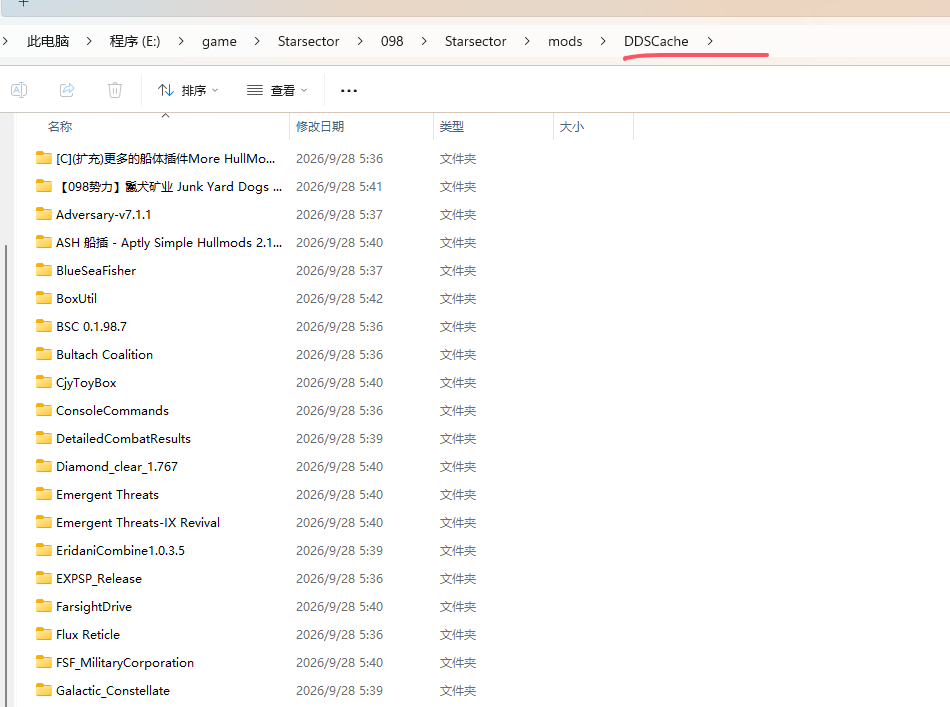Image resolution: width=950 pixels, height=707 pixels.
Task: Select EXPSP_Release folder icon
Action: [x=44, y=578]
